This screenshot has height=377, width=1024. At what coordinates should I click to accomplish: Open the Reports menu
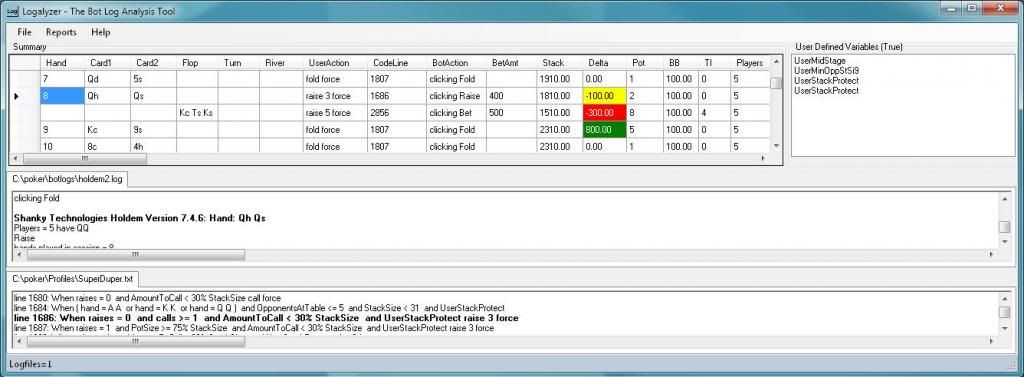click(x=61, y=32)
